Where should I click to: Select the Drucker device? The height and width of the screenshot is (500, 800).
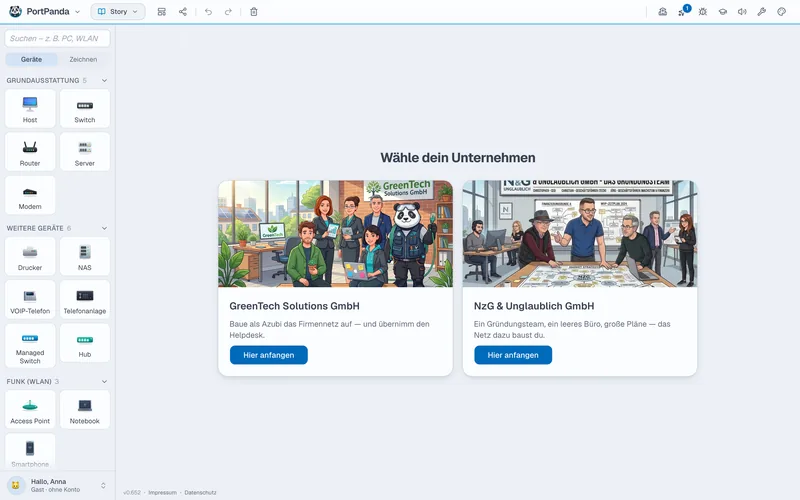(x=30, y=256)
